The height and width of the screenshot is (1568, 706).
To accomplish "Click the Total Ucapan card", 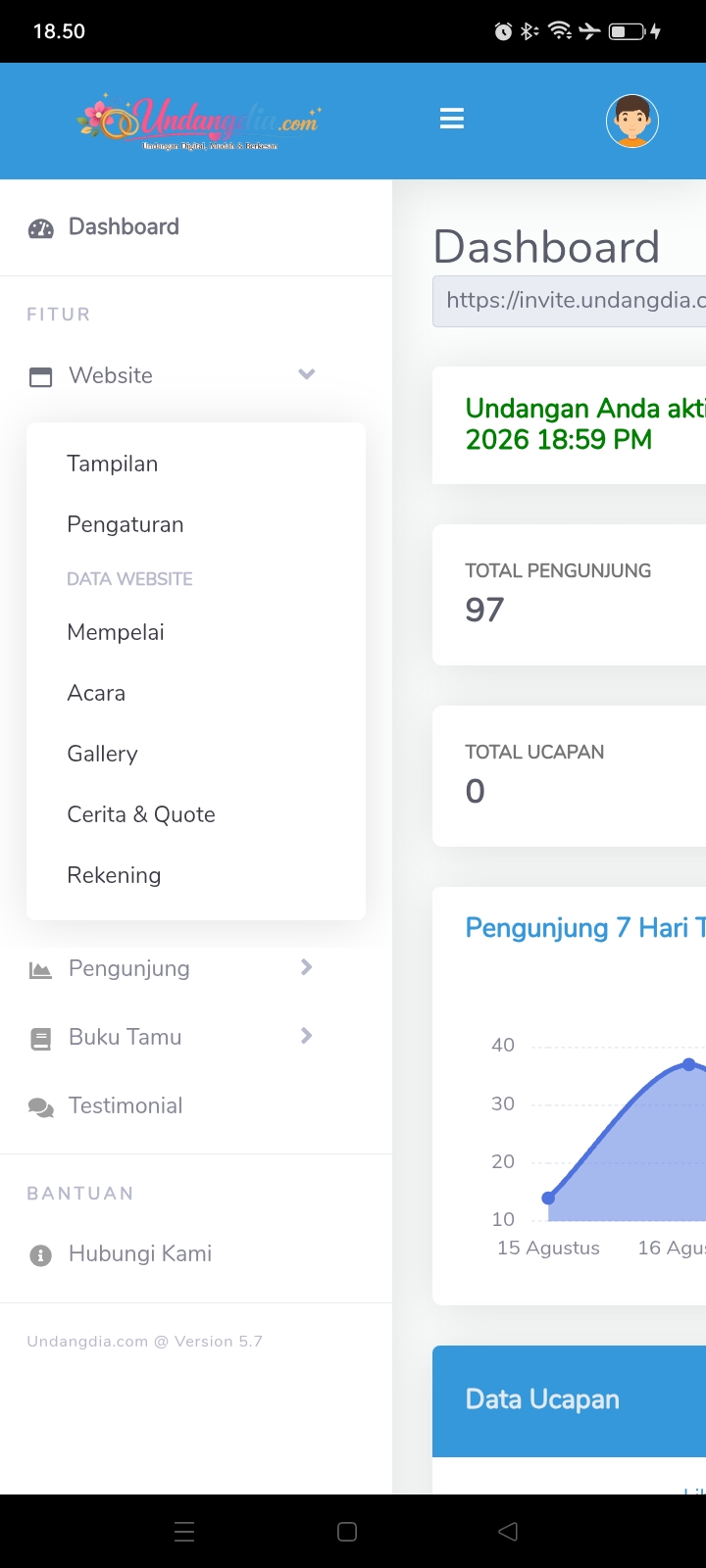I will (x=570, y=776).
